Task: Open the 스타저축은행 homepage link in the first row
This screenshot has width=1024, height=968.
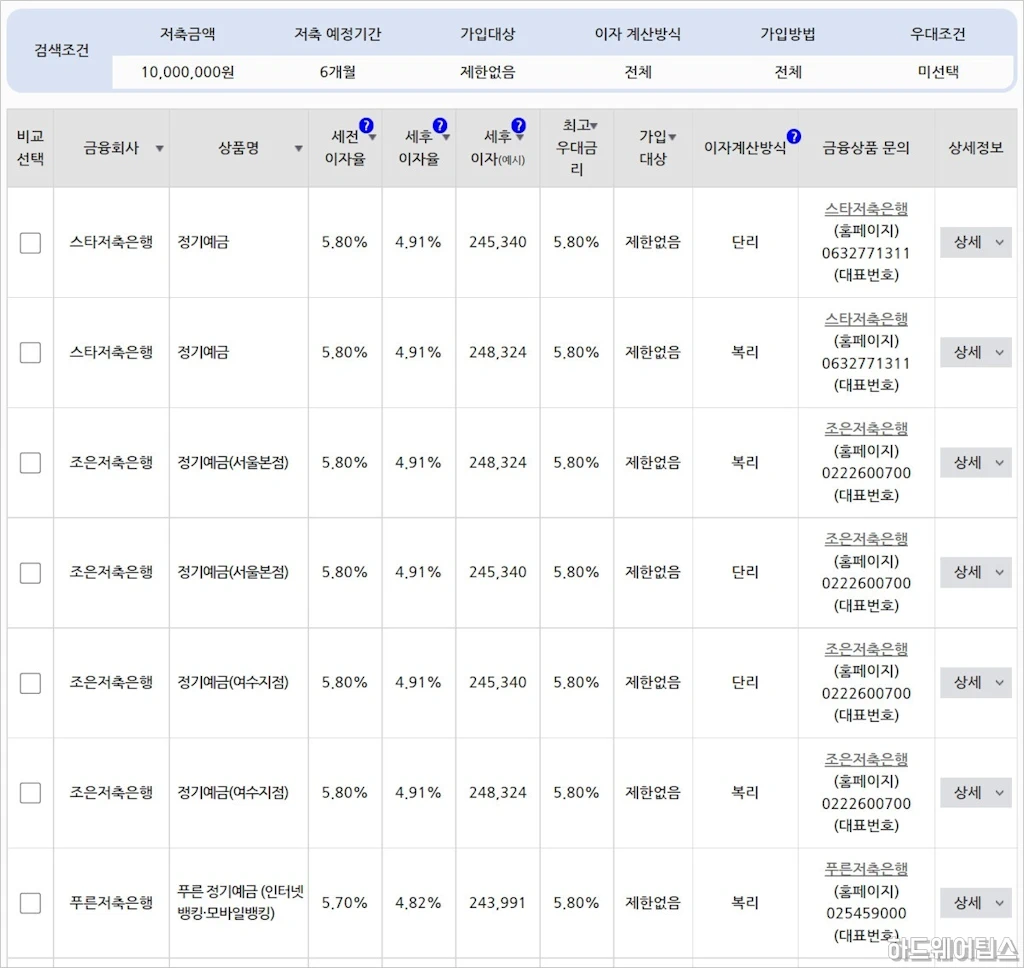Action: click(866, 209)
